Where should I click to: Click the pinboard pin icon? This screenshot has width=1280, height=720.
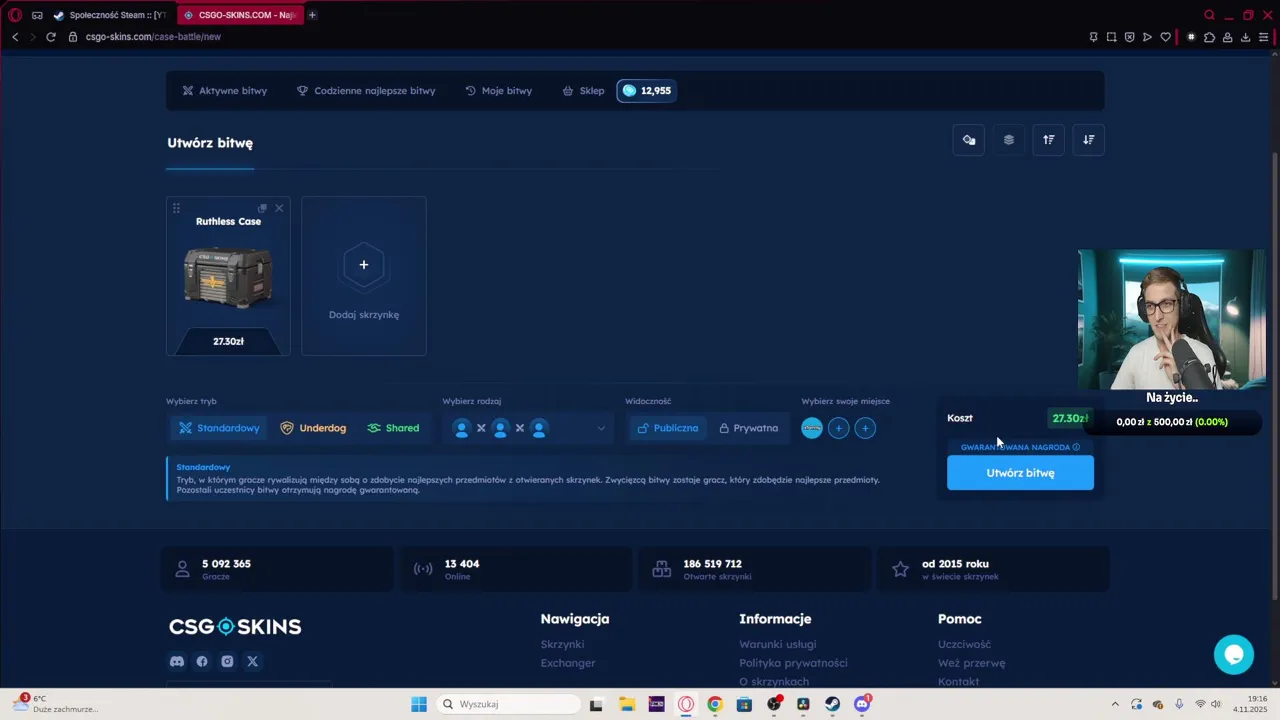1093,37
